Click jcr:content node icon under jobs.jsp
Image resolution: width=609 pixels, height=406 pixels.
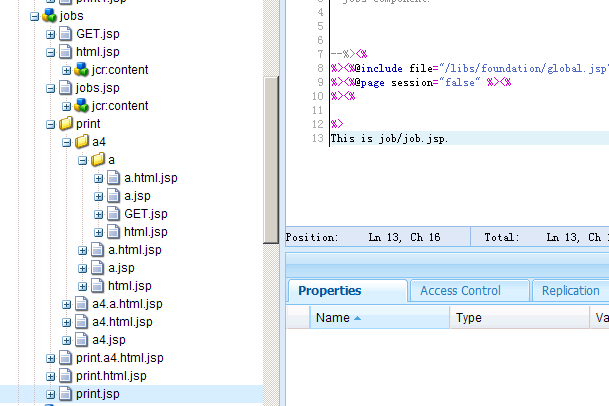pyautogui.click(x=82, y=106)
